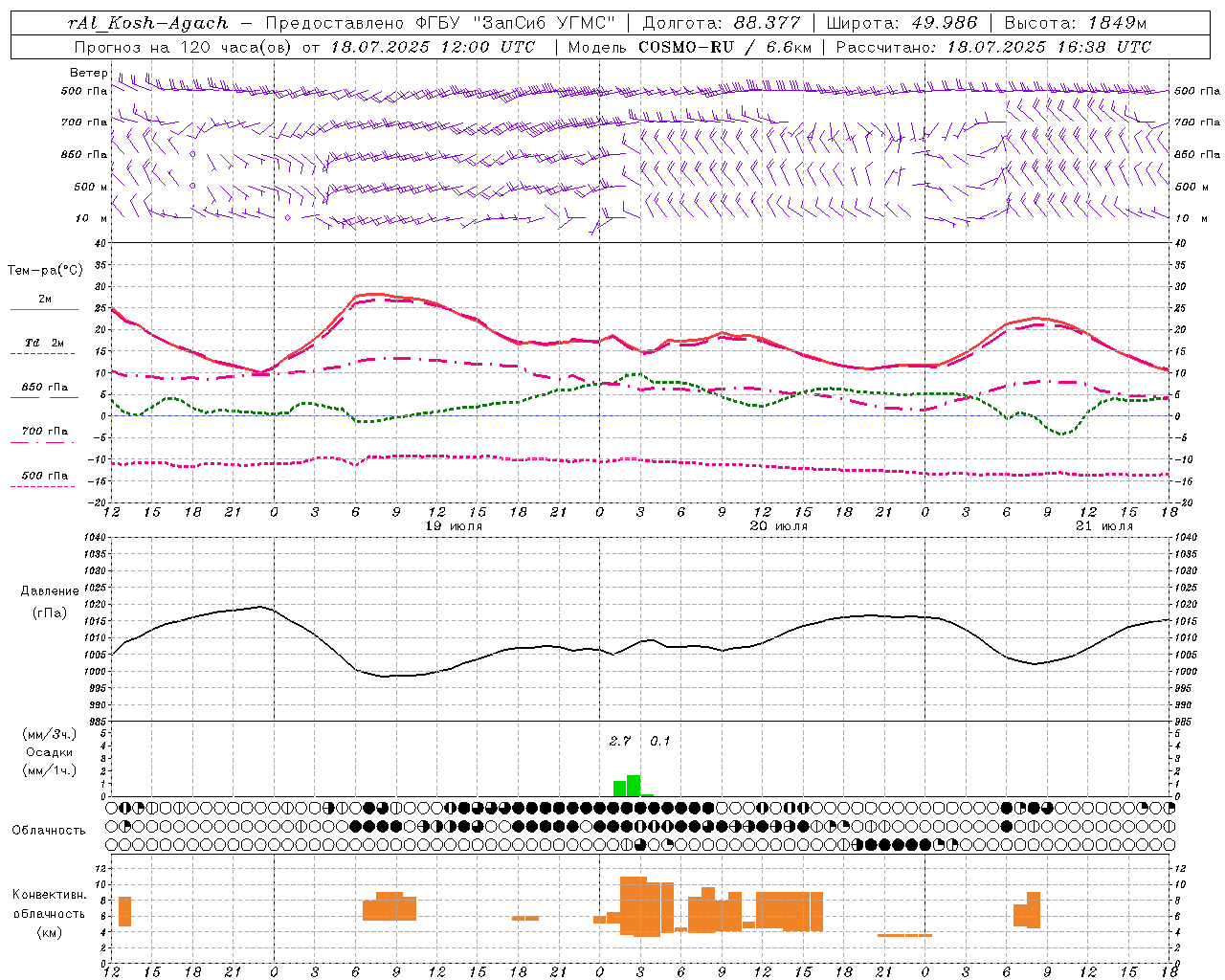This screenshot has height=980, width=1225.
Task: Select the latitude value Широта: 49.986
Action: coord(902,23)
